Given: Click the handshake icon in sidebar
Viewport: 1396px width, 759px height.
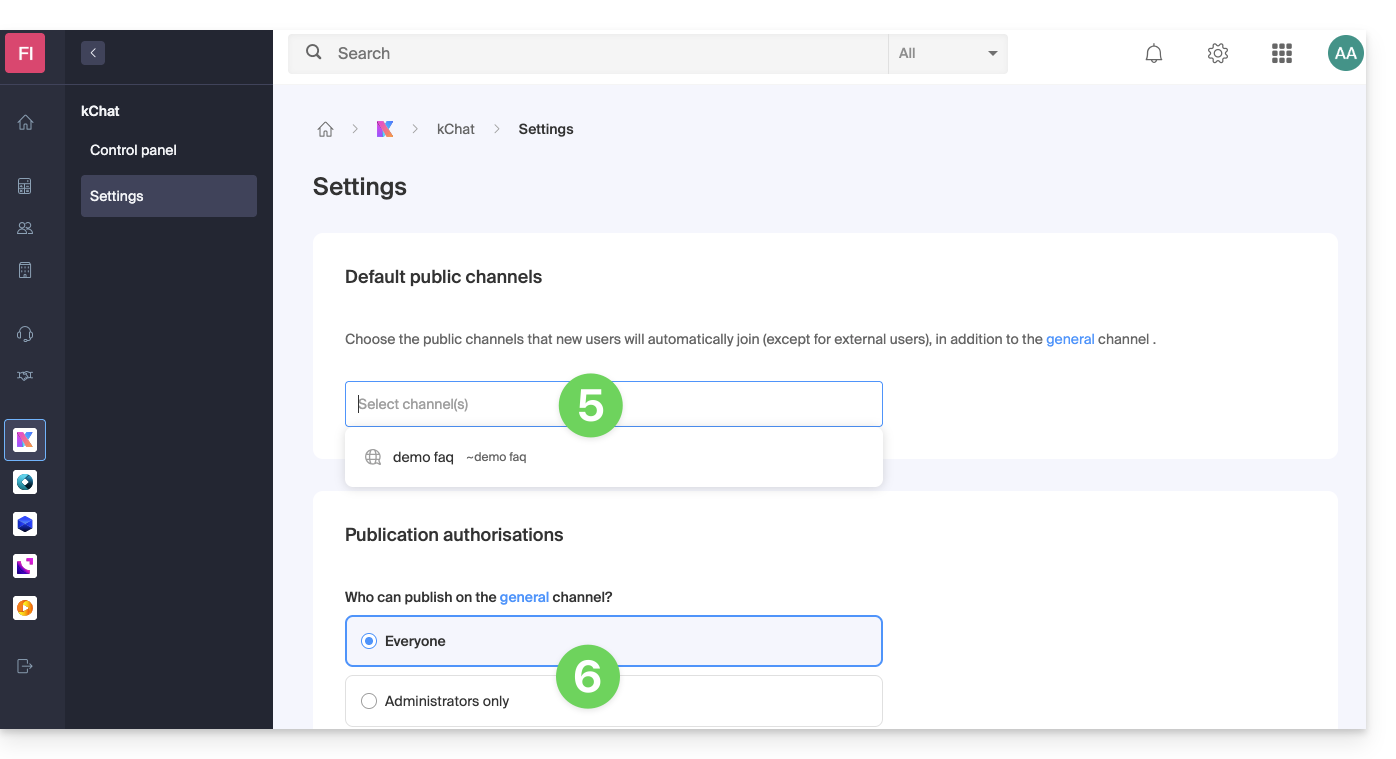Looking at the screenshot, I should point(26,376).
